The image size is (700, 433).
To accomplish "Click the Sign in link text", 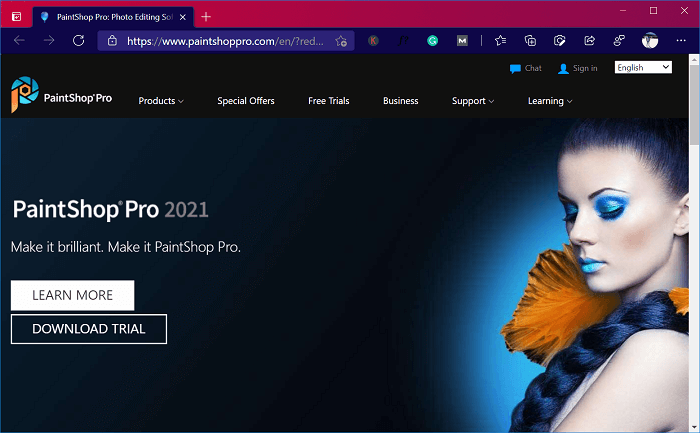I will pyautogui.click(x=585, y=68).
